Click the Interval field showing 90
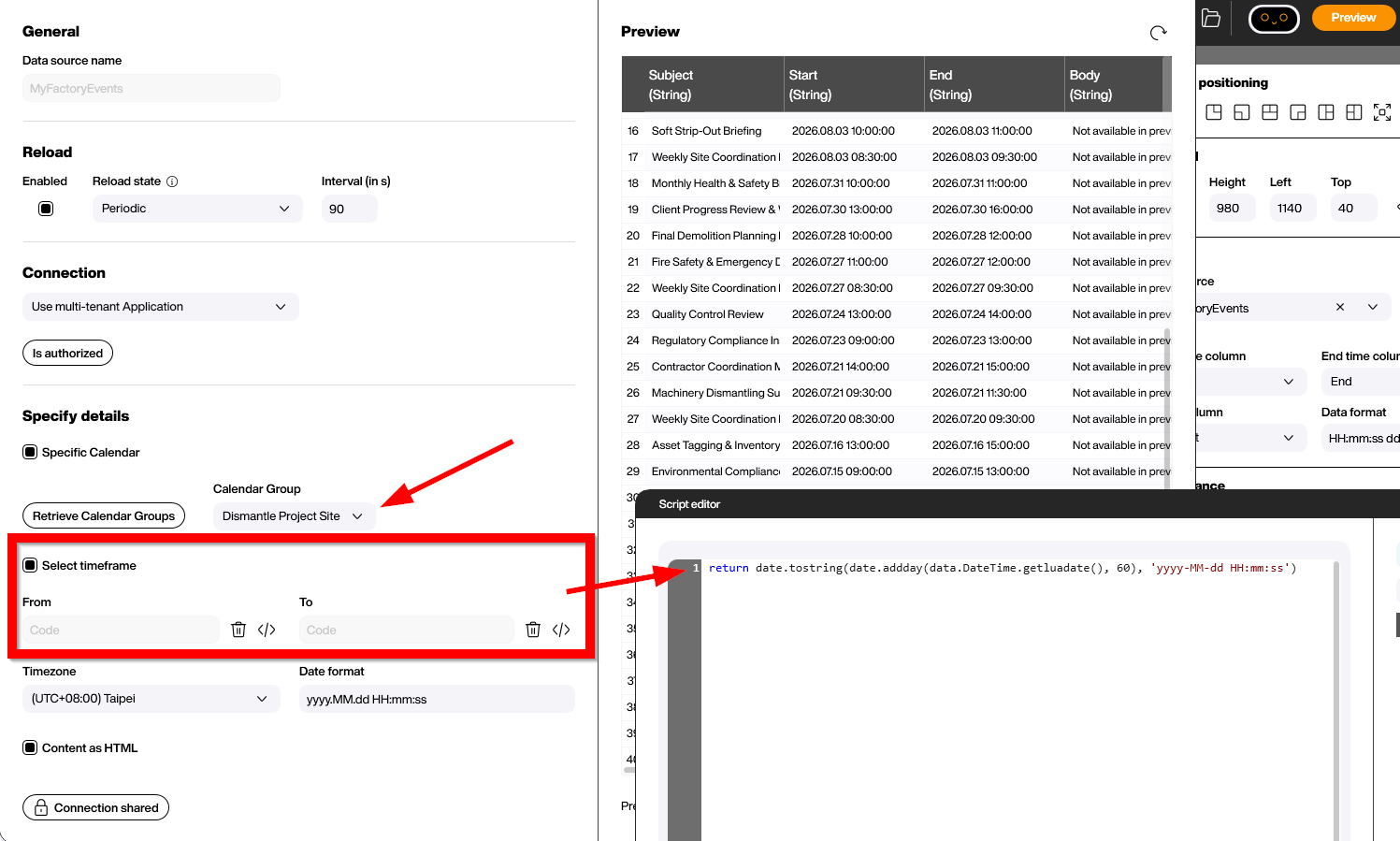 (x=350, y=209)
